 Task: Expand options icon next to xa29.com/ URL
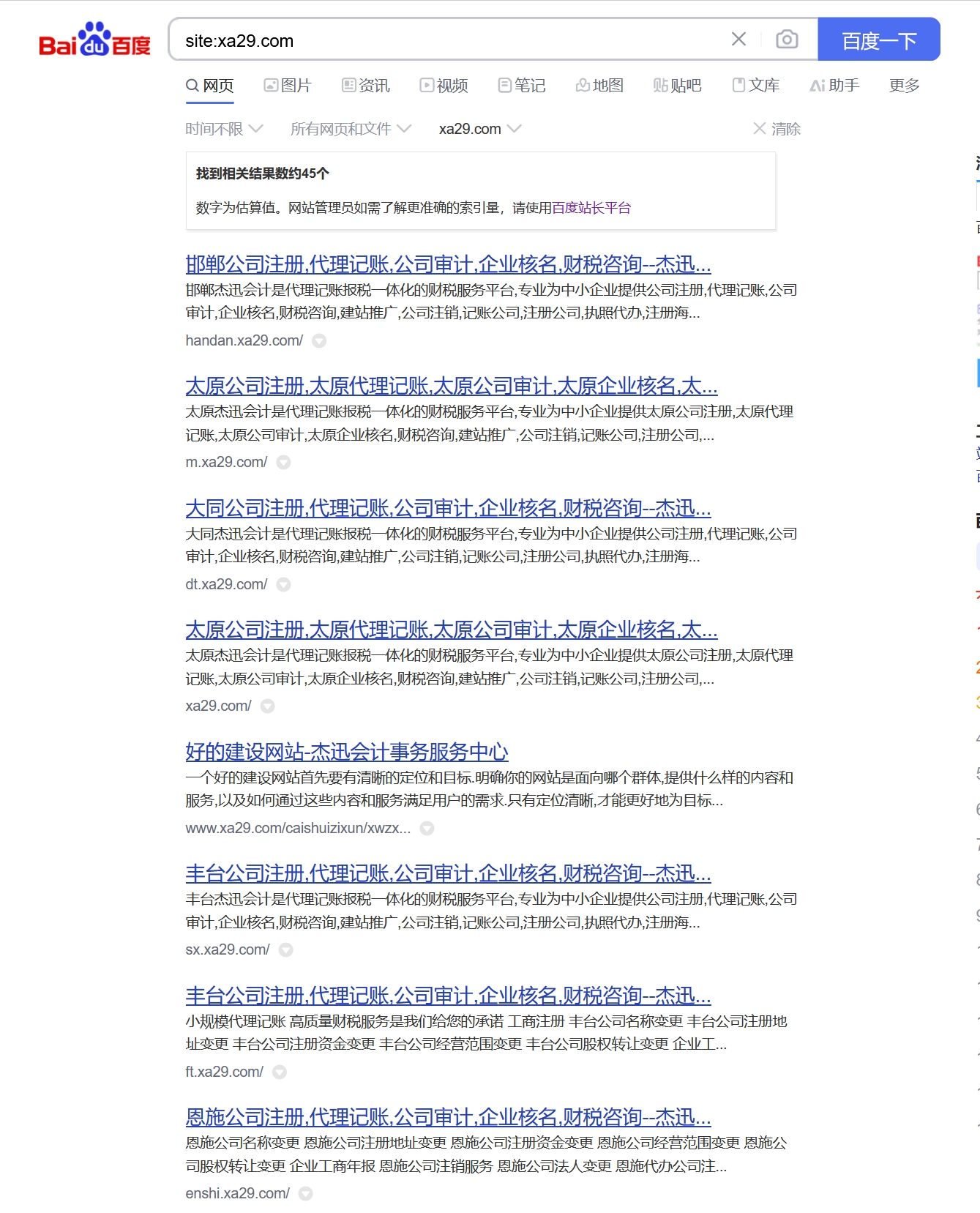click(x=268, y=706)
